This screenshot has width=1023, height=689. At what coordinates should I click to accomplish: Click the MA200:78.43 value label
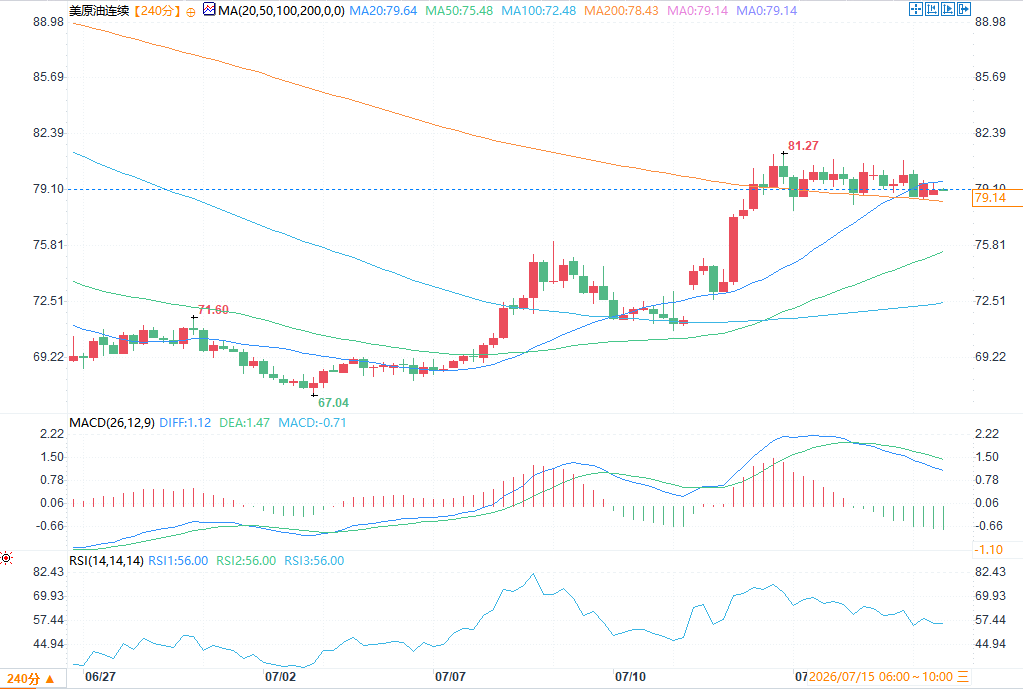tap(621, 10)
